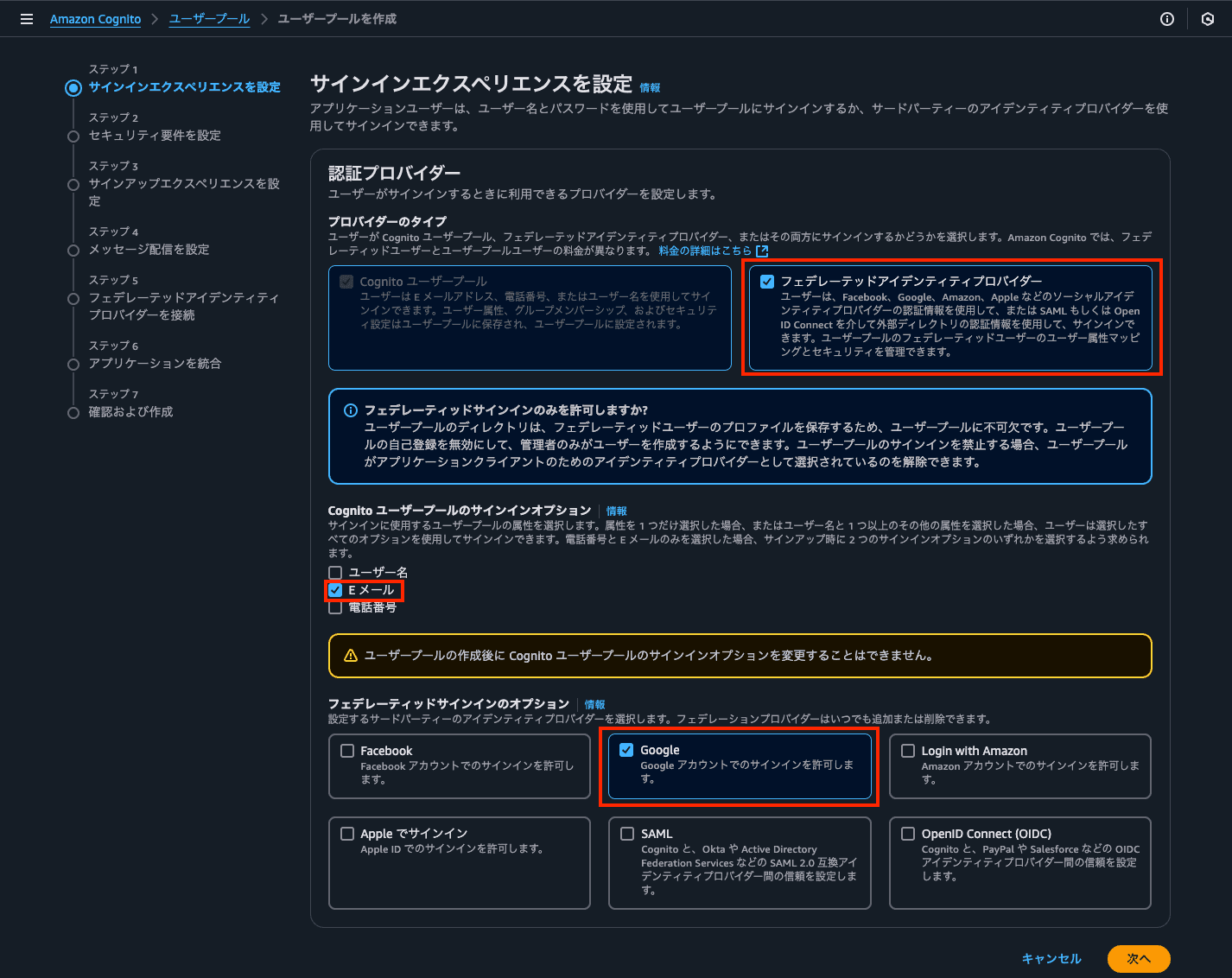This screenshot has height=978, width=1232.
Task: Toggle フェデレーテッドアイデンティティプロバイダー checkbox
Action: pos(767,282)
